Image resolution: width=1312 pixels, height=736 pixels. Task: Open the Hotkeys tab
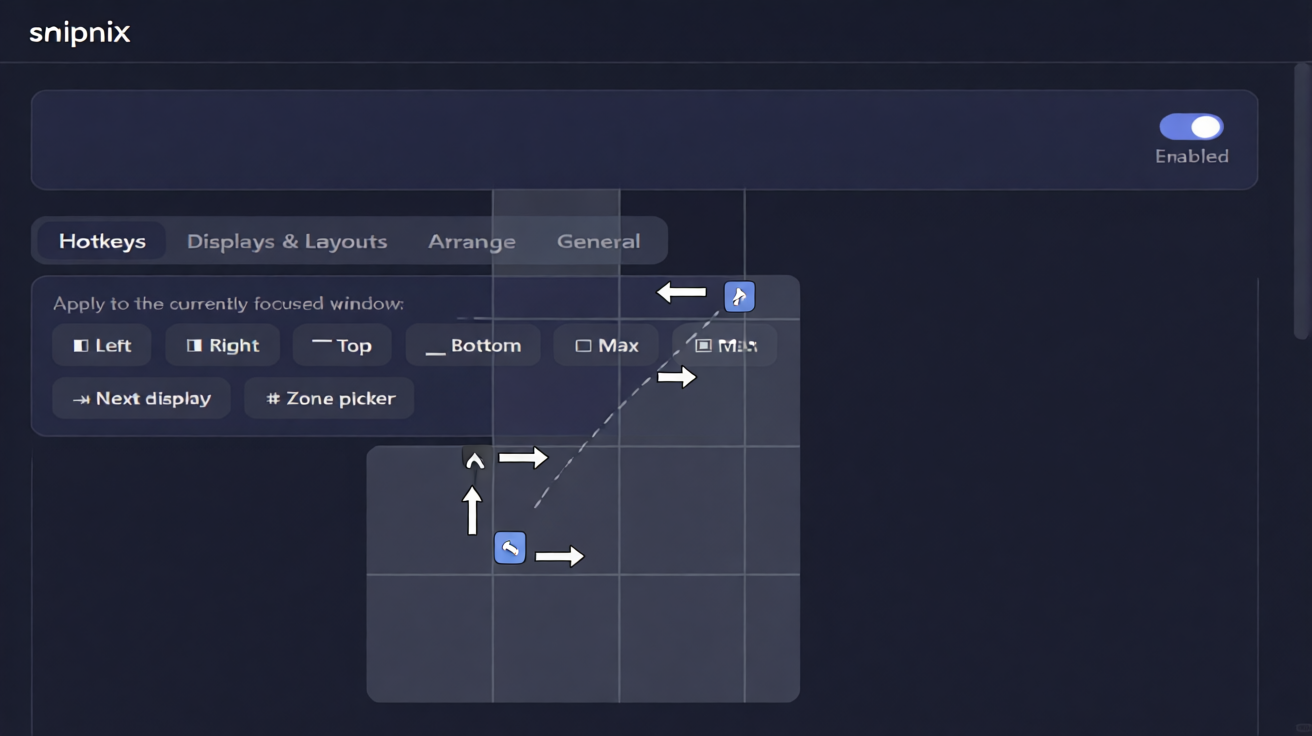point(102,241)
